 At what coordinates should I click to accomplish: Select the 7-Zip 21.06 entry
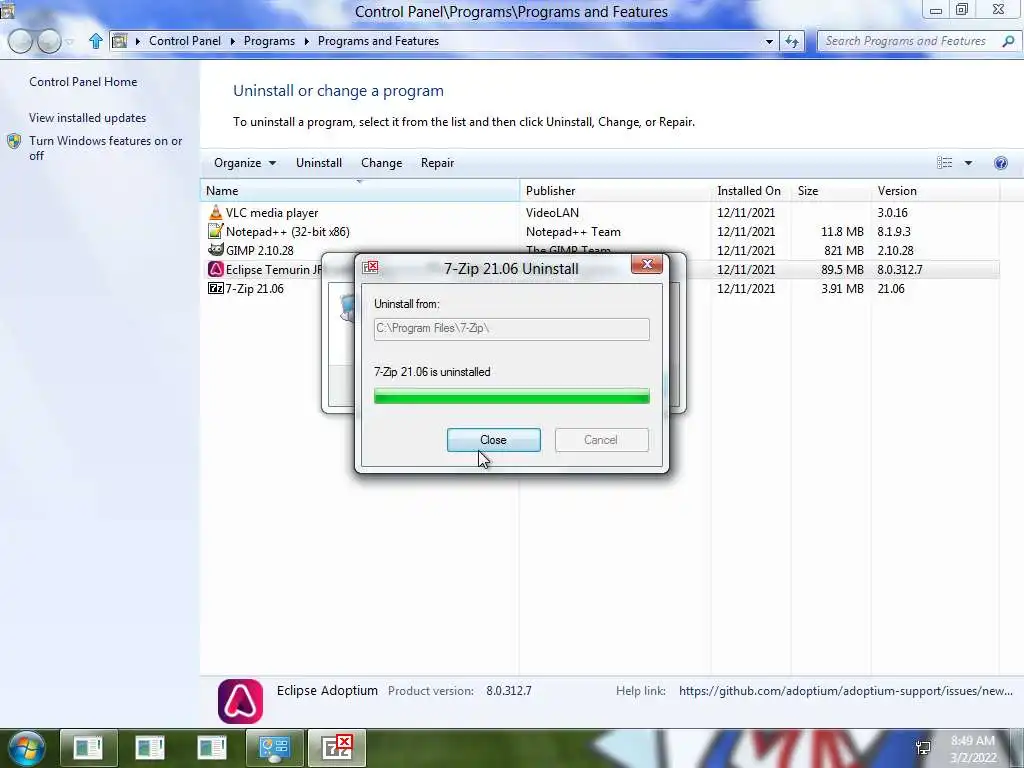[600, 288]
